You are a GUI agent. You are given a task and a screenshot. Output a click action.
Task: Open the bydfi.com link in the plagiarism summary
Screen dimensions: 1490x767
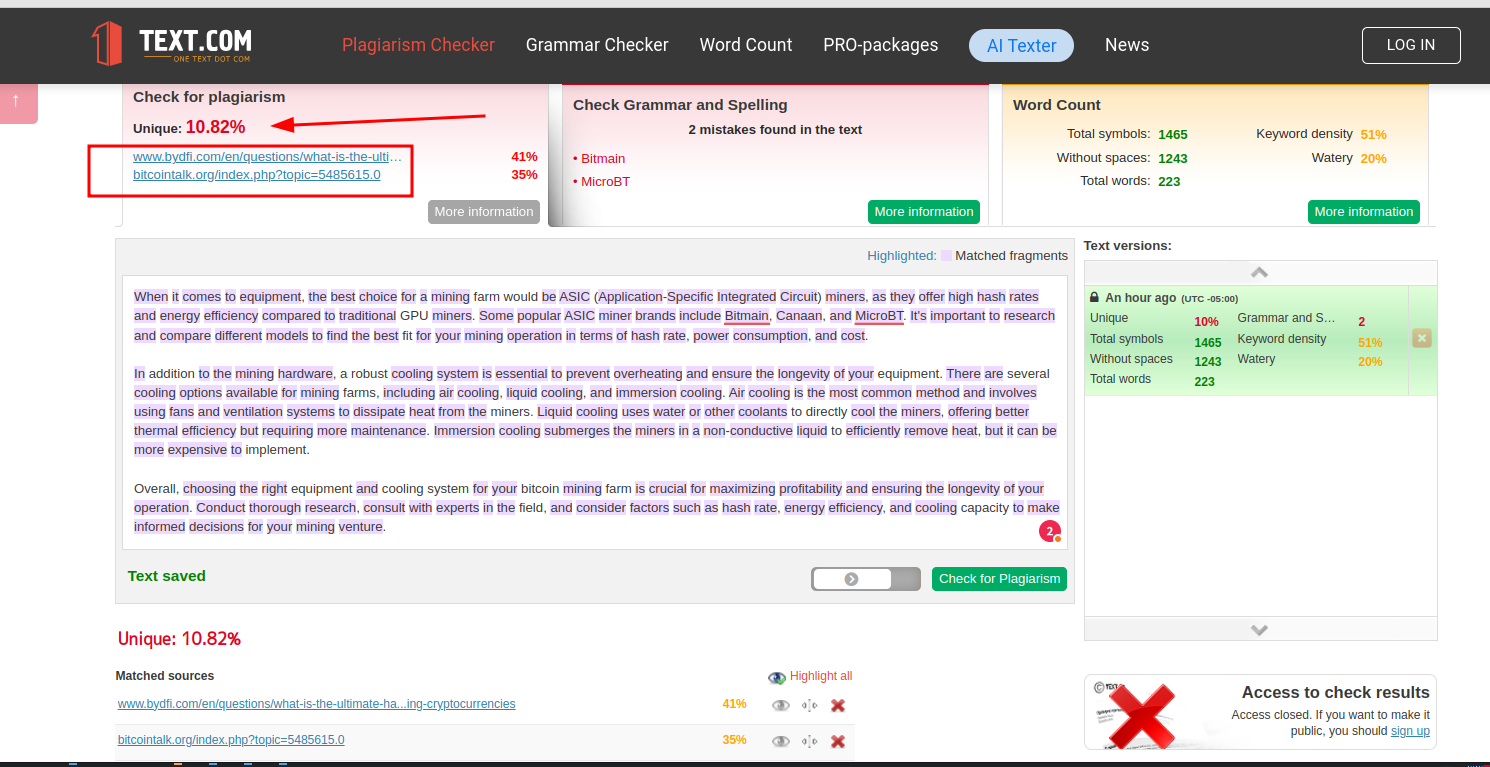(268, 157)
